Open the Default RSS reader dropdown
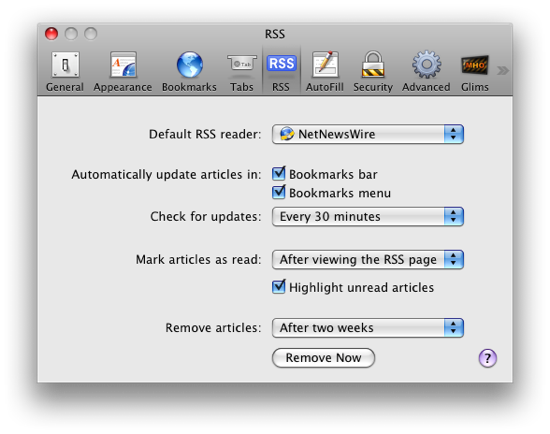Screen dimensions: 550x434 [368, 134]
